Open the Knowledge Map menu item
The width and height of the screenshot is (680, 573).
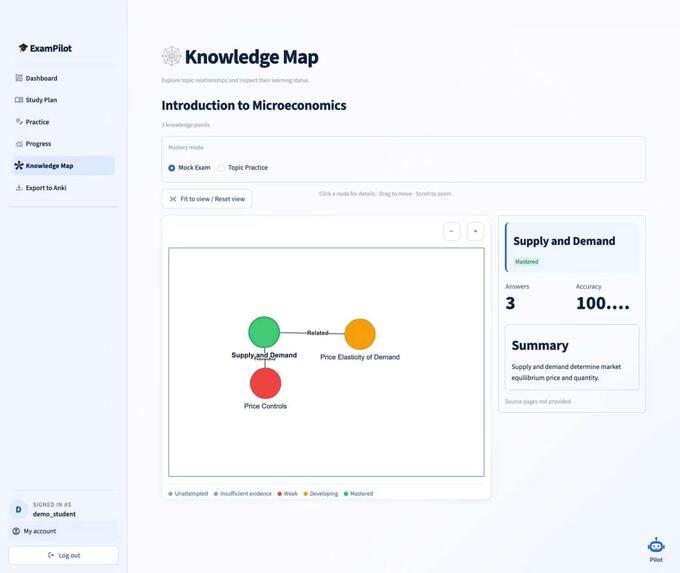[x=63, y=166]
